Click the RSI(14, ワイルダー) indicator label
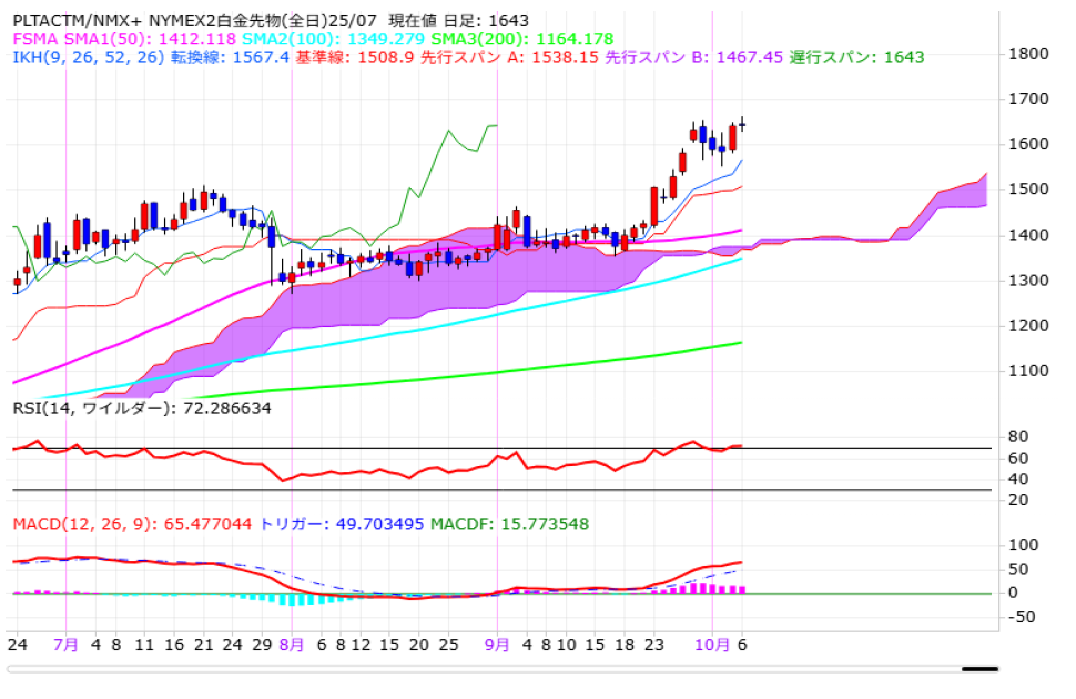This screenshot has width=1076, height=699. coord(141,408)
